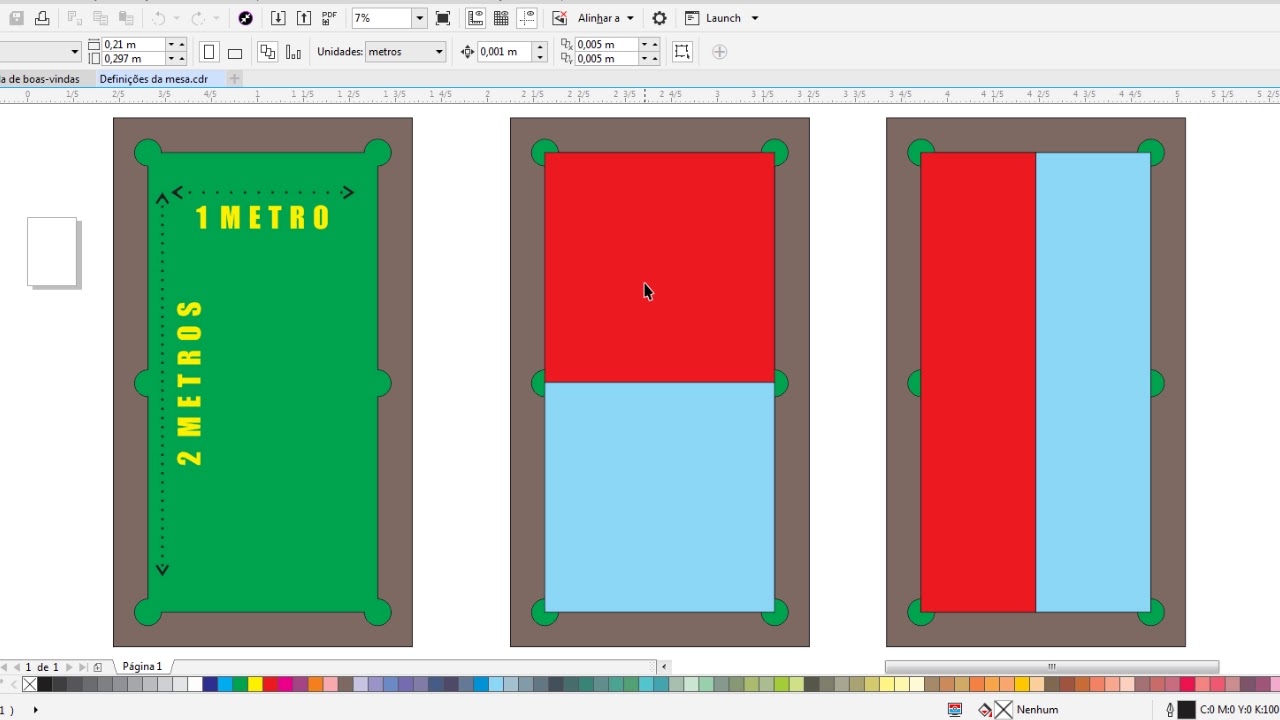This screenshot has height=720, width=1280.
Task: Click the color proofing icon in status bar
Action: pos(955,710)
